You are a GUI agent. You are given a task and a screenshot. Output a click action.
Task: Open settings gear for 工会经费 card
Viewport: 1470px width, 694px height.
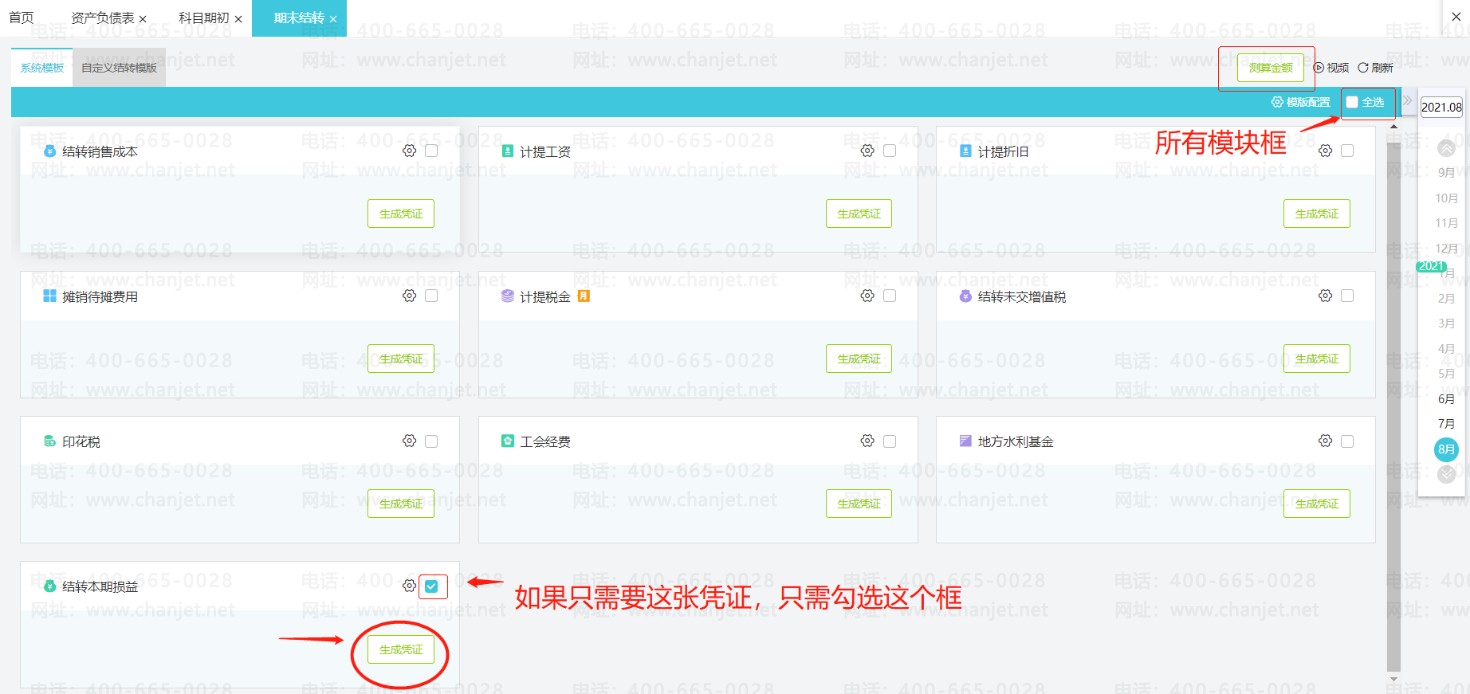pos(867,441)
